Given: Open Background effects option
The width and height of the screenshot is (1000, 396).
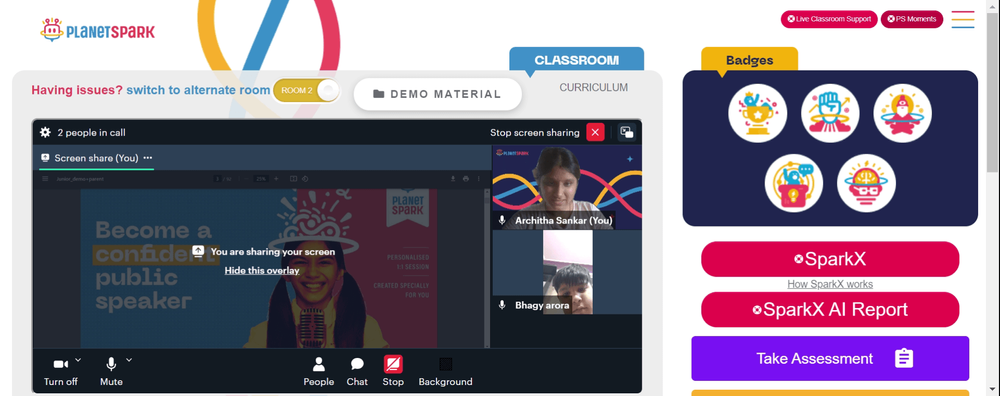Looking at the screenshot, I should [445, 372].
